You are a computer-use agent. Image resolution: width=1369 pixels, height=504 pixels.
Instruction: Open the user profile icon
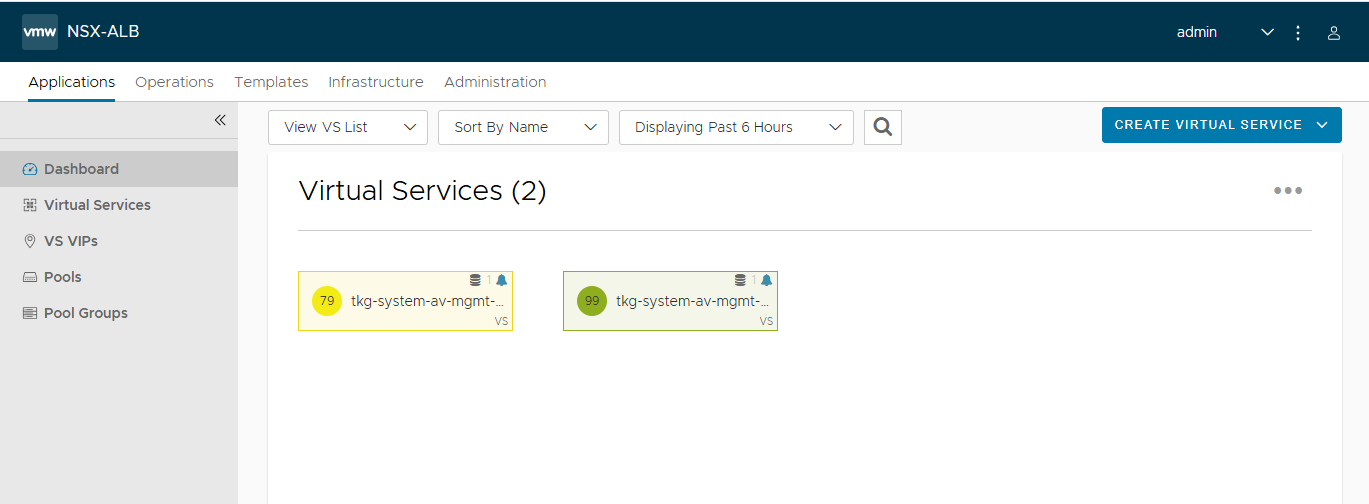[1334, 32]
